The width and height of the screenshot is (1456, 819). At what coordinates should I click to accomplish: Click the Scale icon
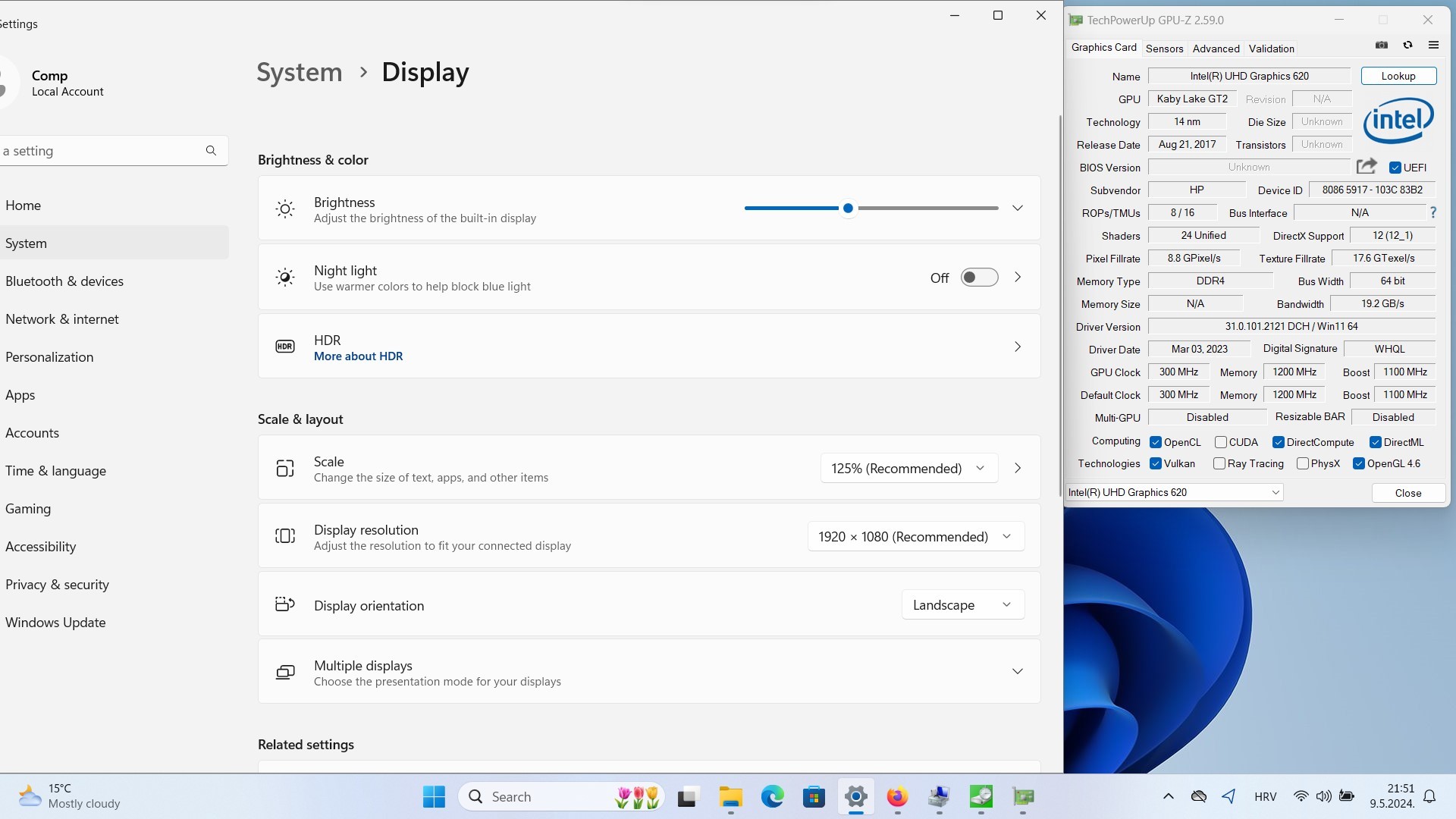(x=285, y=469)
